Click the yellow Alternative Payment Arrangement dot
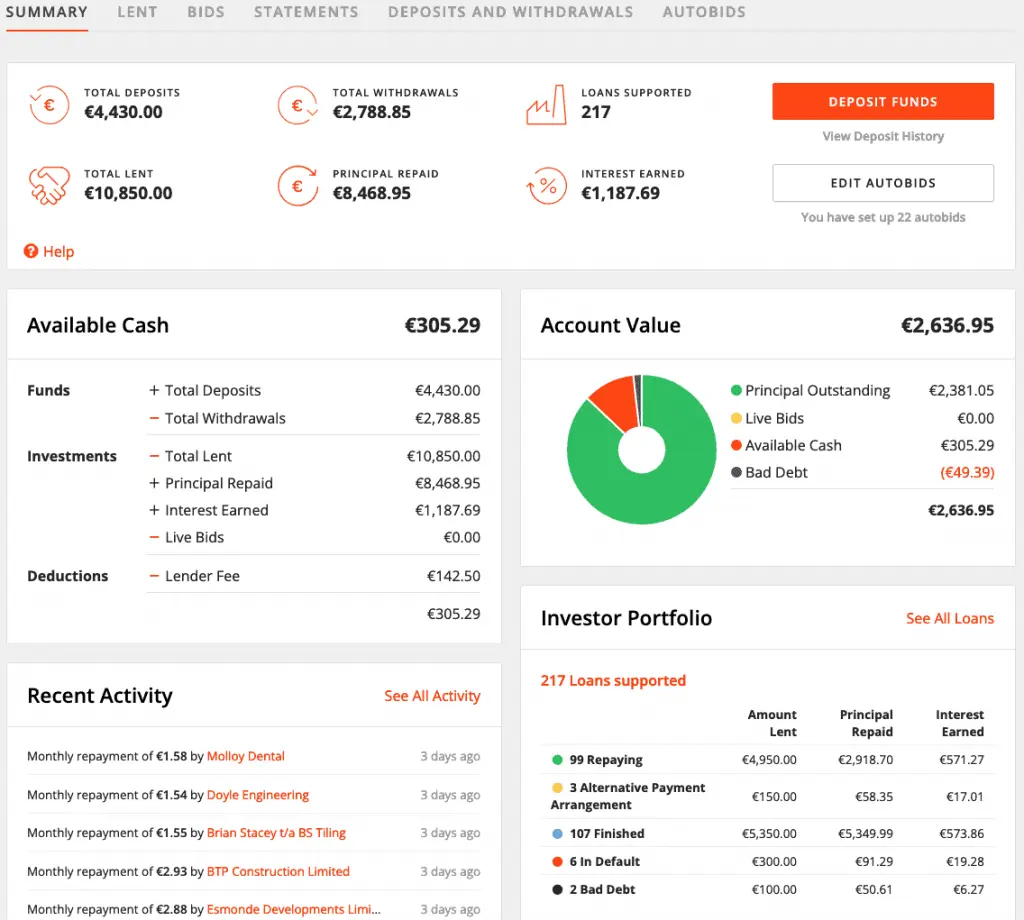Viewport: 1024px width, 920px height. (557, 787)
